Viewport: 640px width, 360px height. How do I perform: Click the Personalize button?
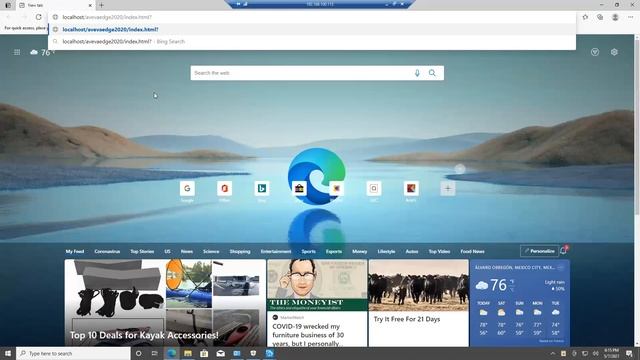(539, 251)
